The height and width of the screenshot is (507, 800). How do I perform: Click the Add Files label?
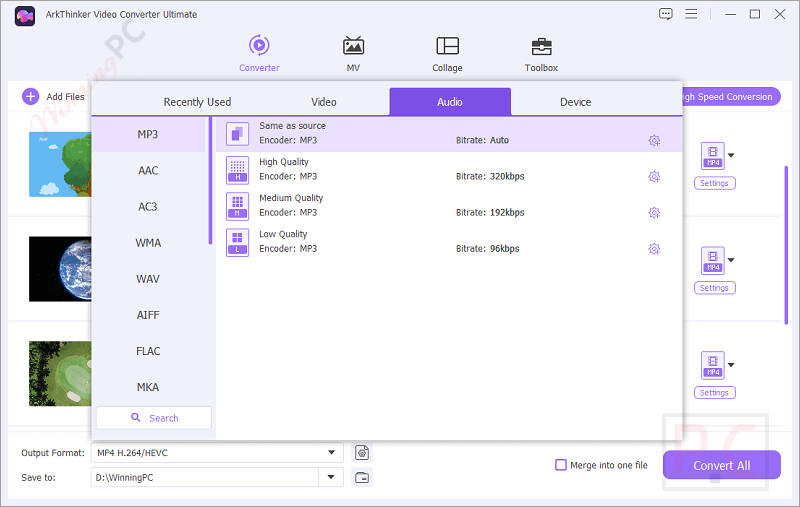(65, 97)
